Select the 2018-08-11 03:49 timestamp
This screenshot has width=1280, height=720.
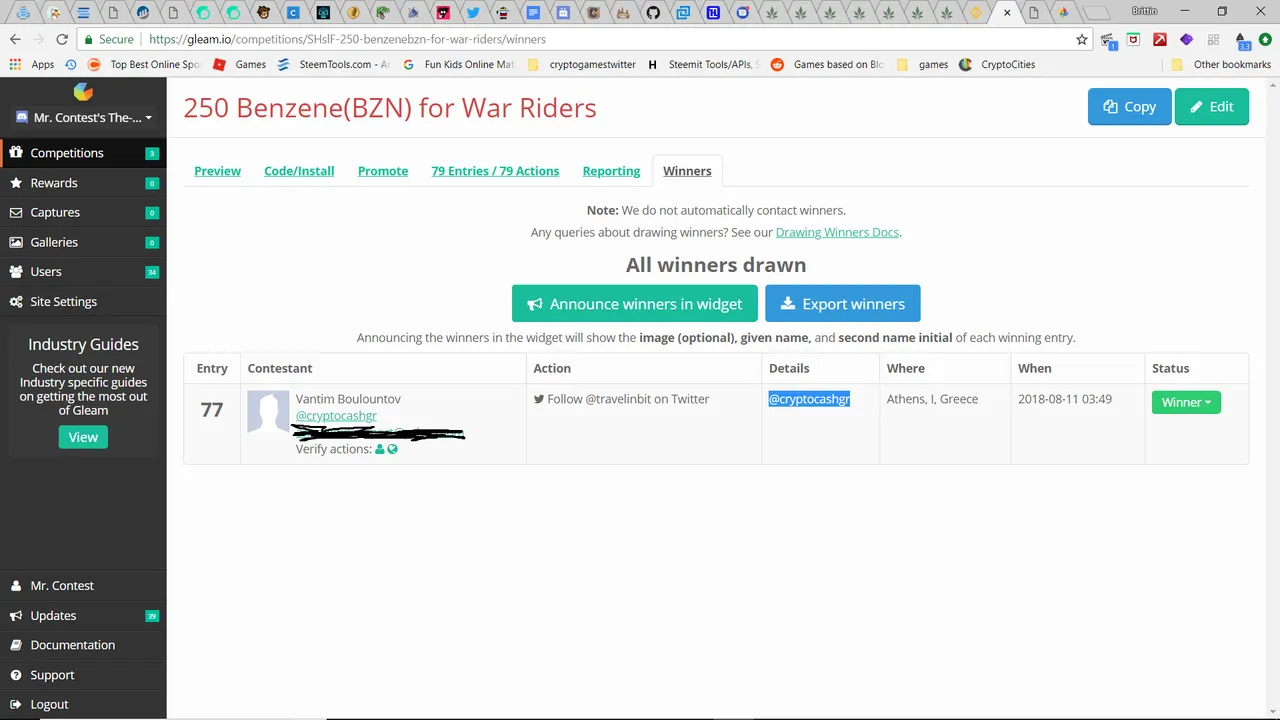(1065, 399)
